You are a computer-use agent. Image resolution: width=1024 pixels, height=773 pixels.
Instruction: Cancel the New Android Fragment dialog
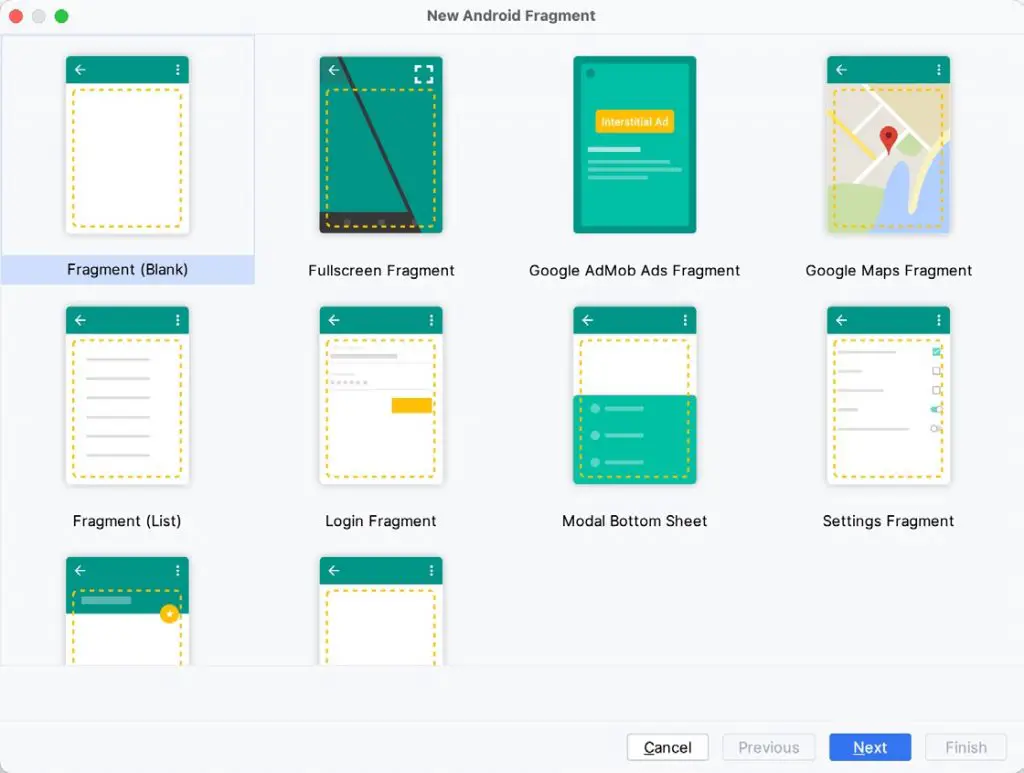click(x=667, y=747)
